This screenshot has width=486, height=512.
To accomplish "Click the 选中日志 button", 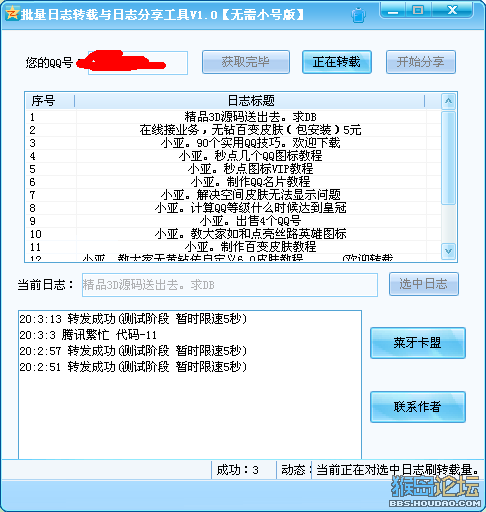I will 424,284.
